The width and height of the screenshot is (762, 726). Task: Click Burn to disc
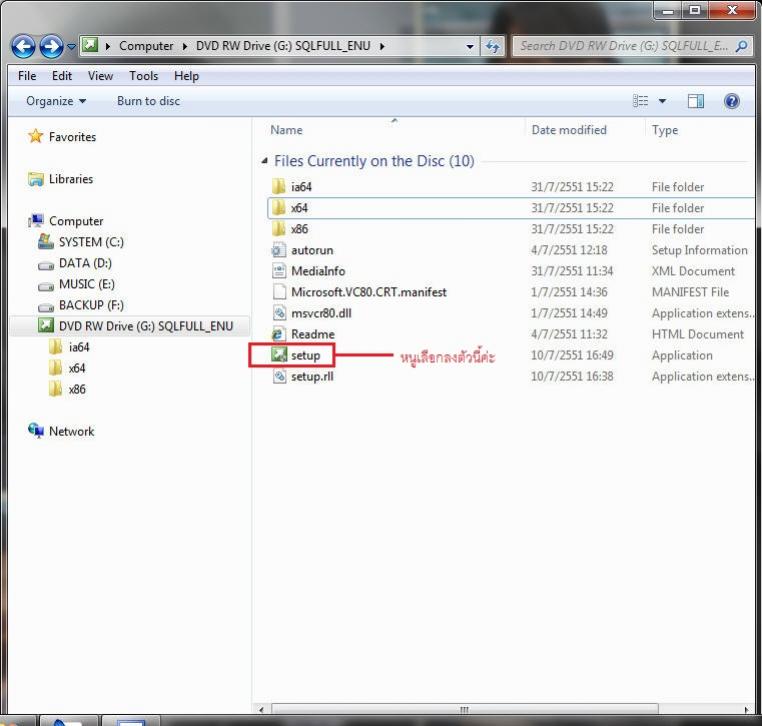coord(148,101)
